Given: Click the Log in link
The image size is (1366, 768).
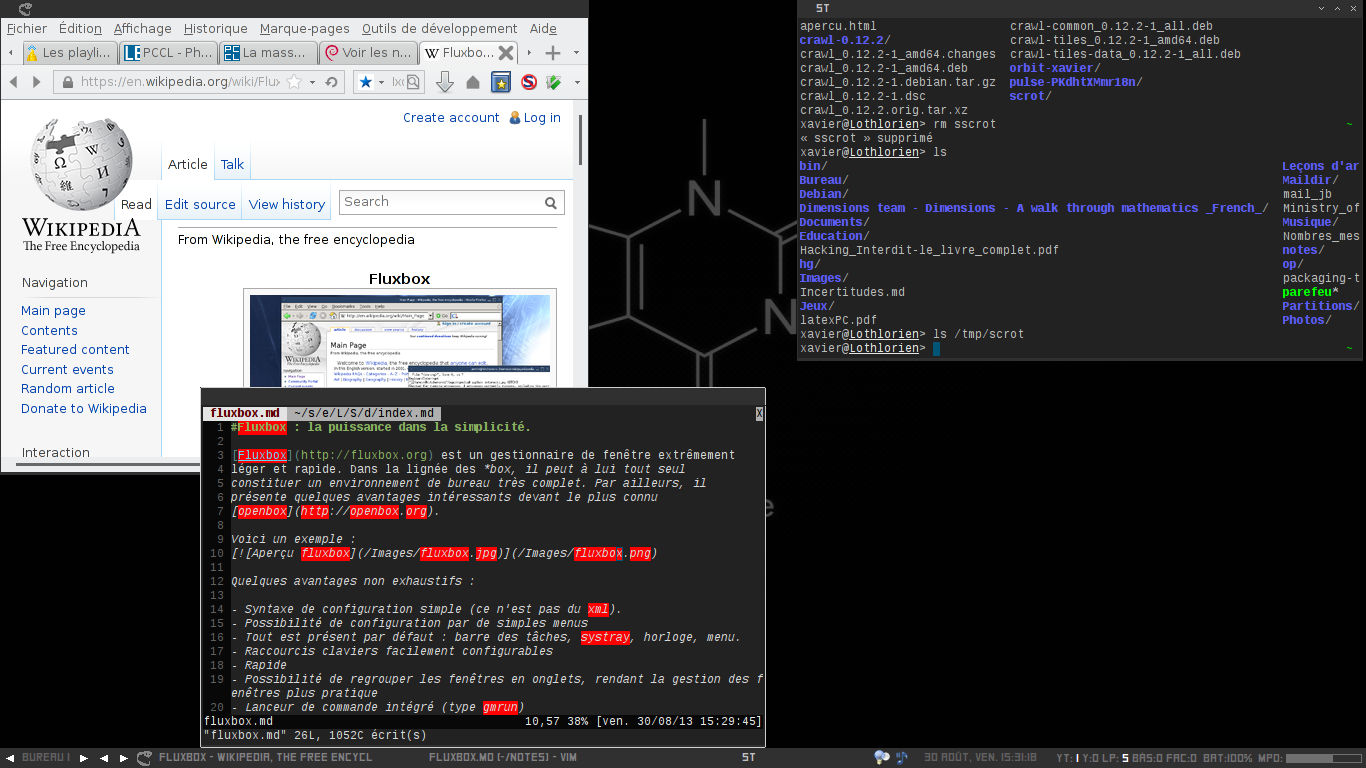Looking at the screenshot, I should point(542,117).
